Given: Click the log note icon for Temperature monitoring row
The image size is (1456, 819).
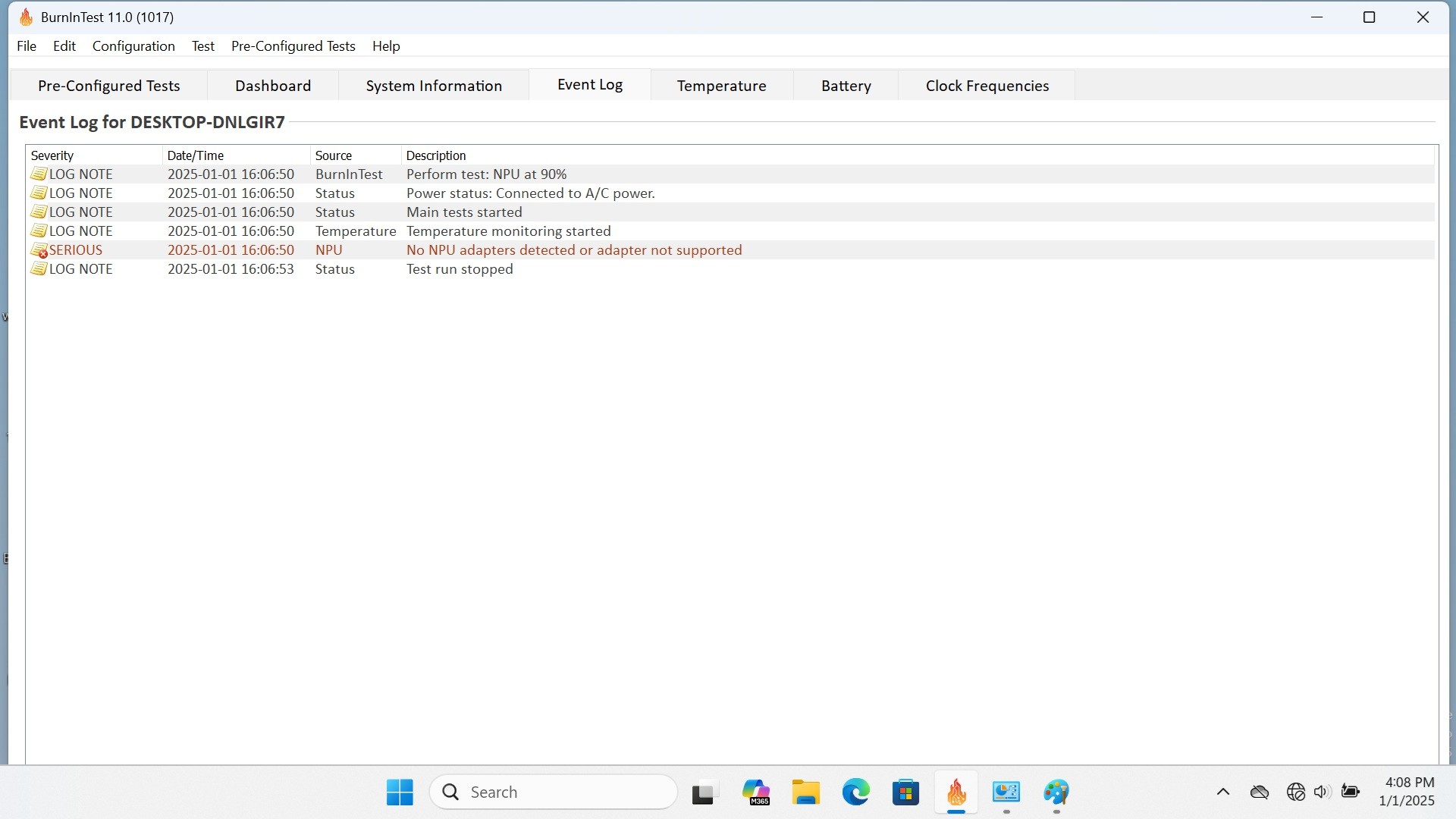Looking at the screenshot, I should [39, 231].
